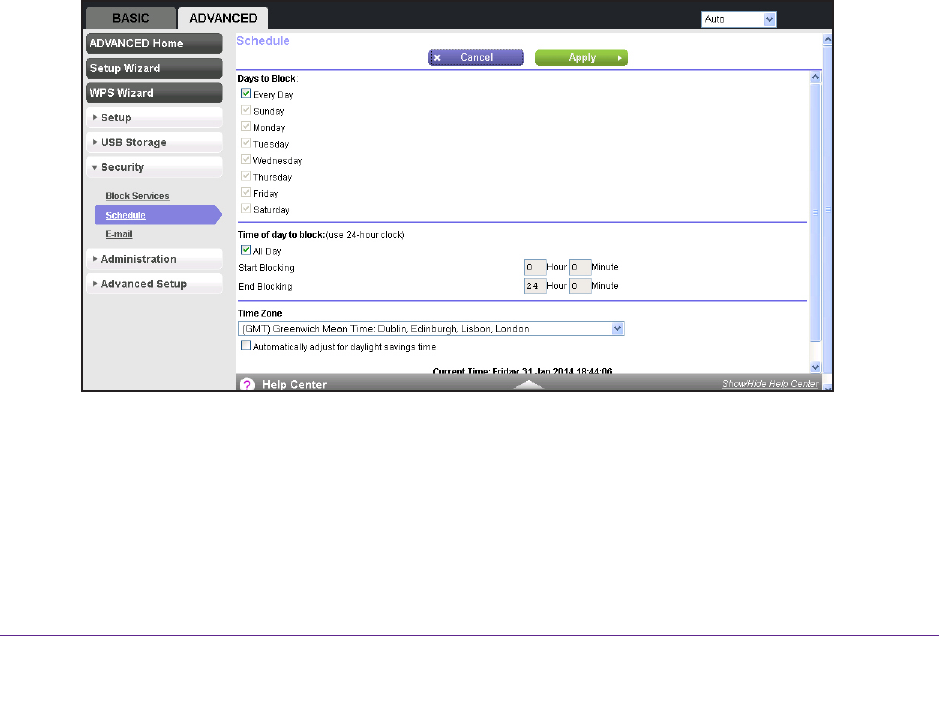
Task: Open the Block Services link
Action: (x=137, y=196)
